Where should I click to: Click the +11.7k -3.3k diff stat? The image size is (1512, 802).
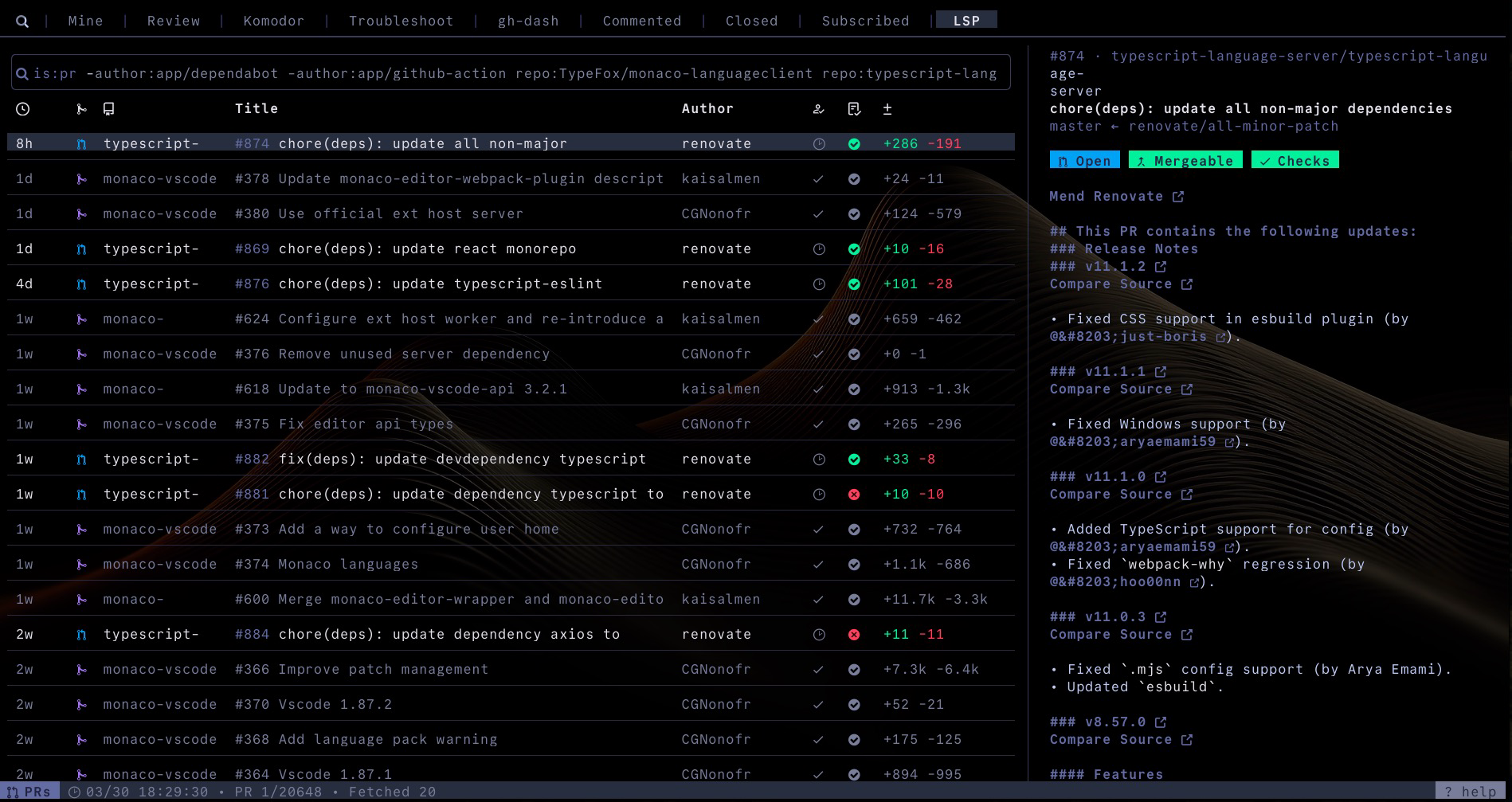click(935, 600)
